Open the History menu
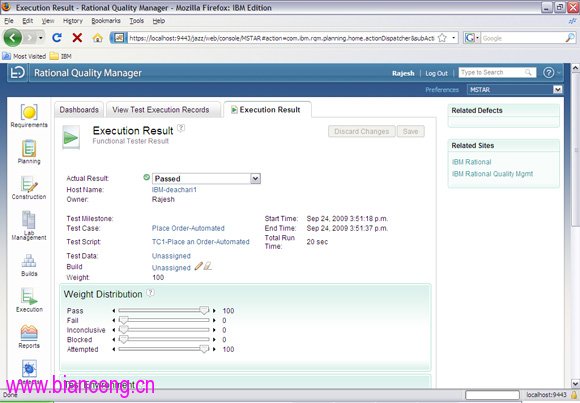The height and width of the screenshot is (403, 580). [72, 21]
